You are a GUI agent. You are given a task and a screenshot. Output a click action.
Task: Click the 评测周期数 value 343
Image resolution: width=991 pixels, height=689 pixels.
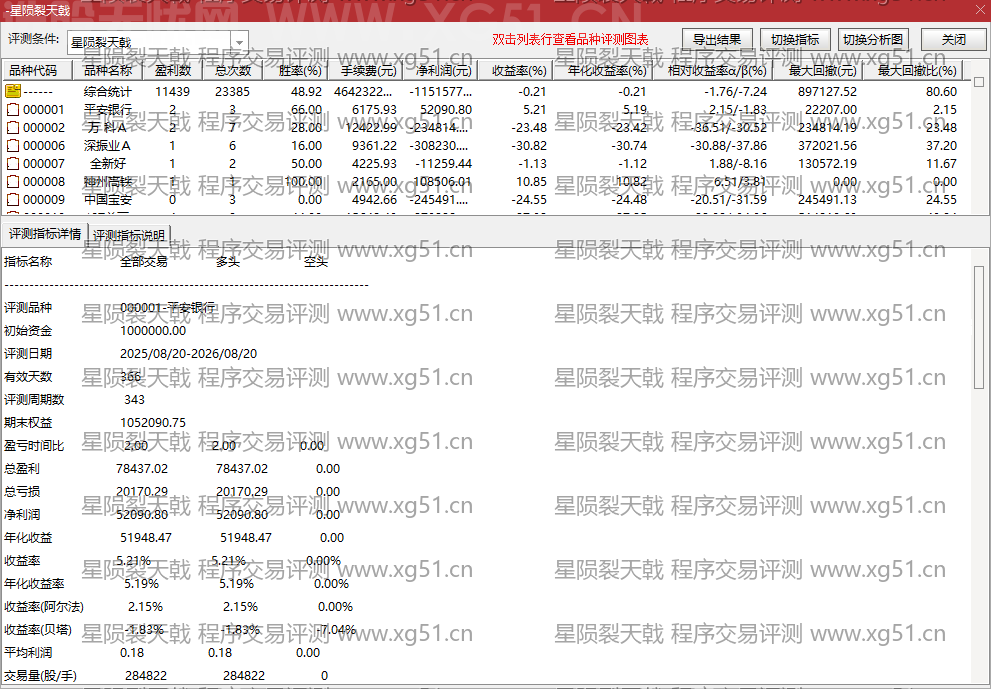click(135, 399)
